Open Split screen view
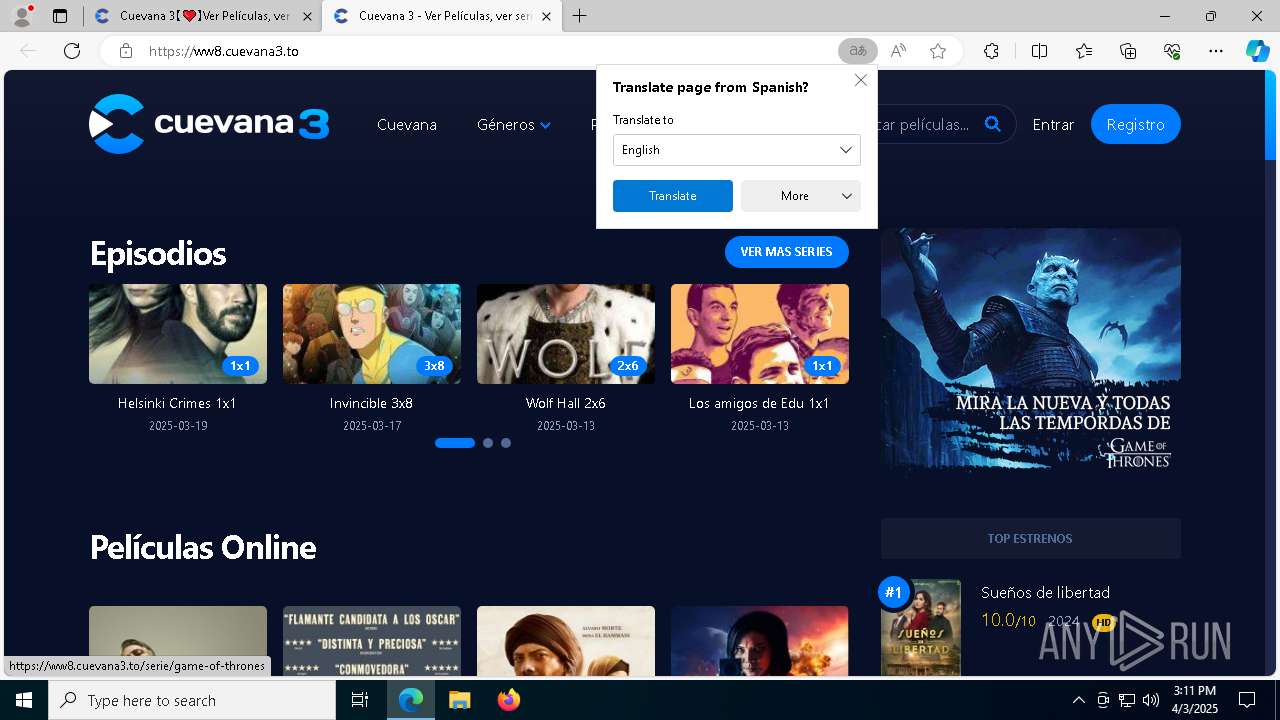Screen dimensions: 1280x720 click(1039, 51)
